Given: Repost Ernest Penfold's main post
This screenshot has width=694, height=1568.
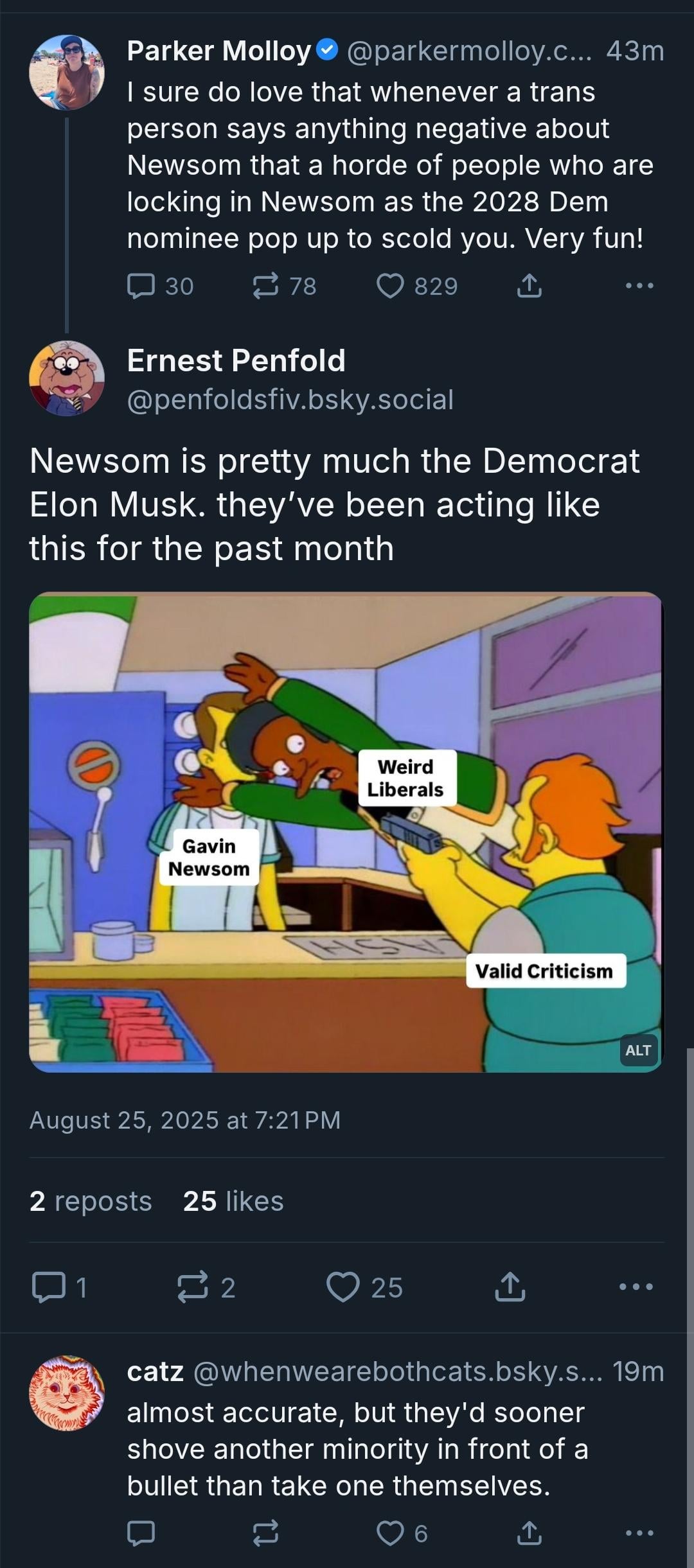Looking at the screenshot, I should pos(207,1287).
